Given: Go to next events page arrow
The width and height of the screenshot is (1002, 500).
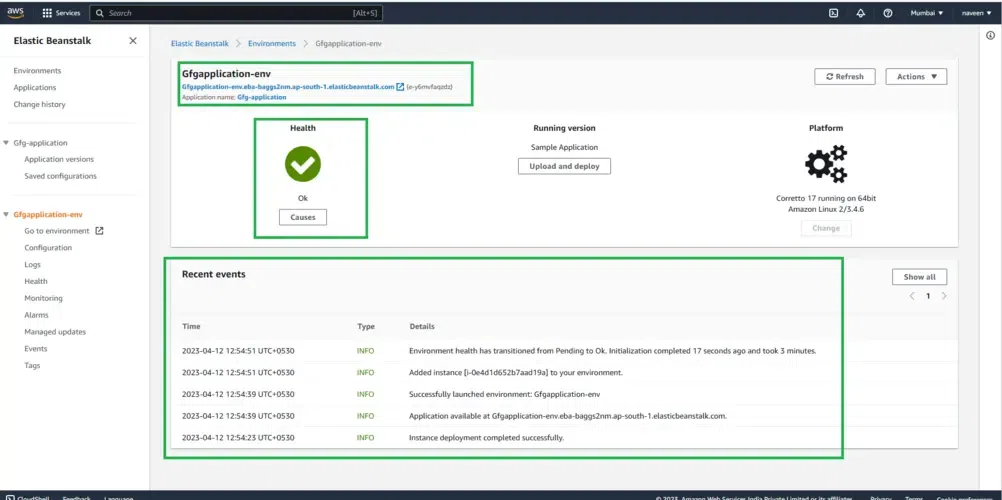Looking at the screenshot, I should click(944, 296).
